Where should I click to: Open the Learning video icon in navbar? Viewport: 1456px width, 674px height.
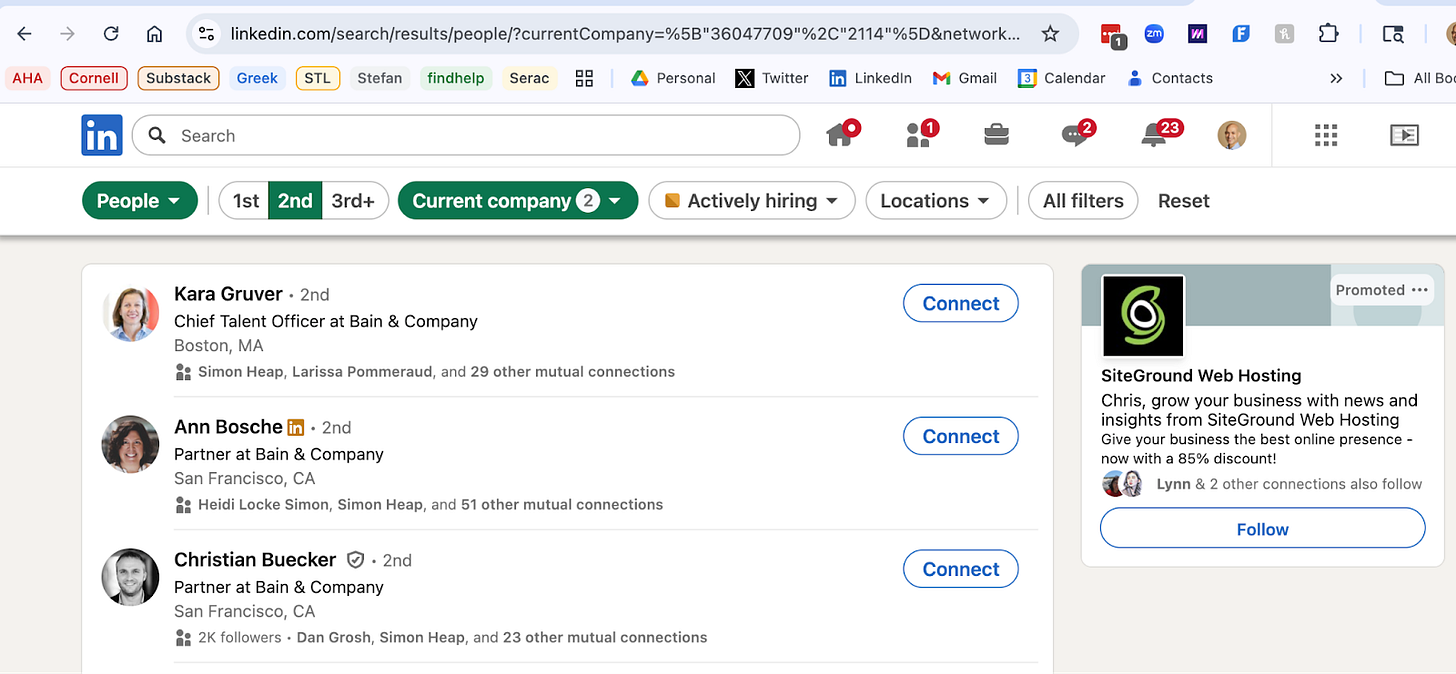tap(1404, 135)
